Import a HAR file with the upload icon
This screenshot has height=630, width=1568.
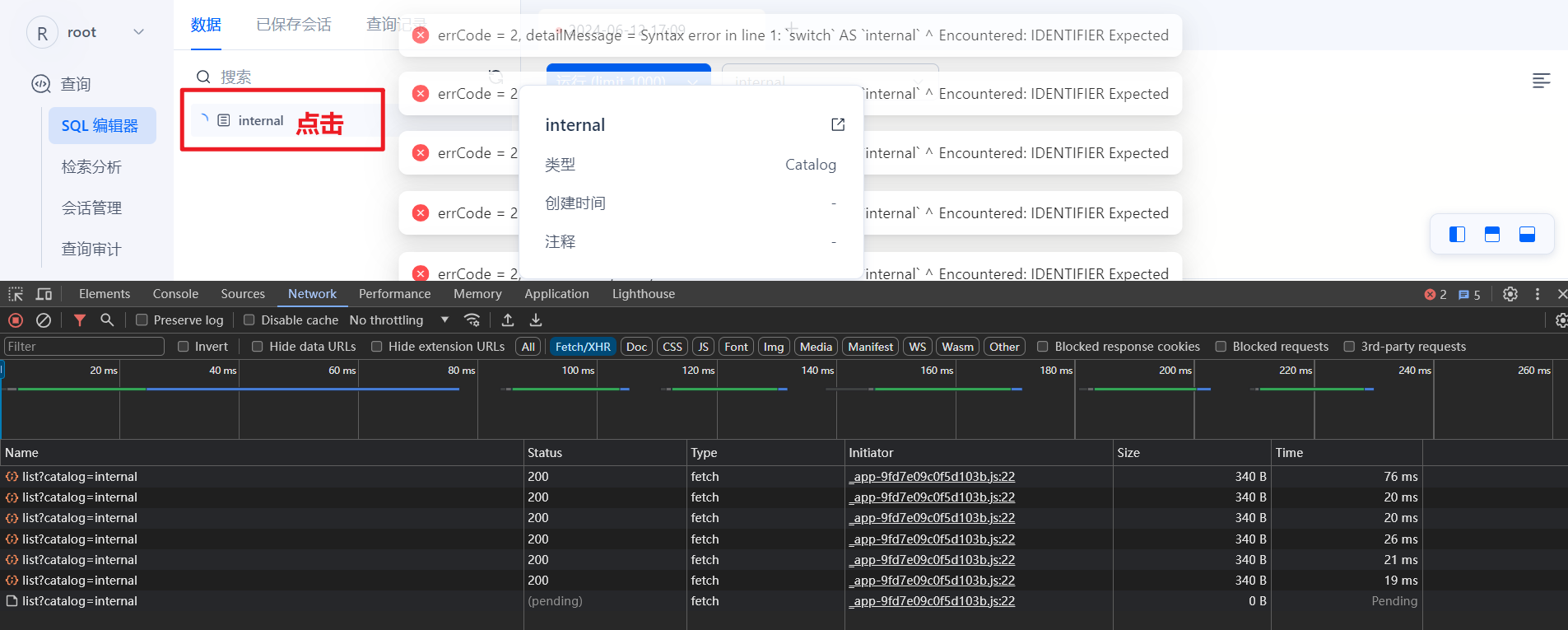tap(508, 320)
